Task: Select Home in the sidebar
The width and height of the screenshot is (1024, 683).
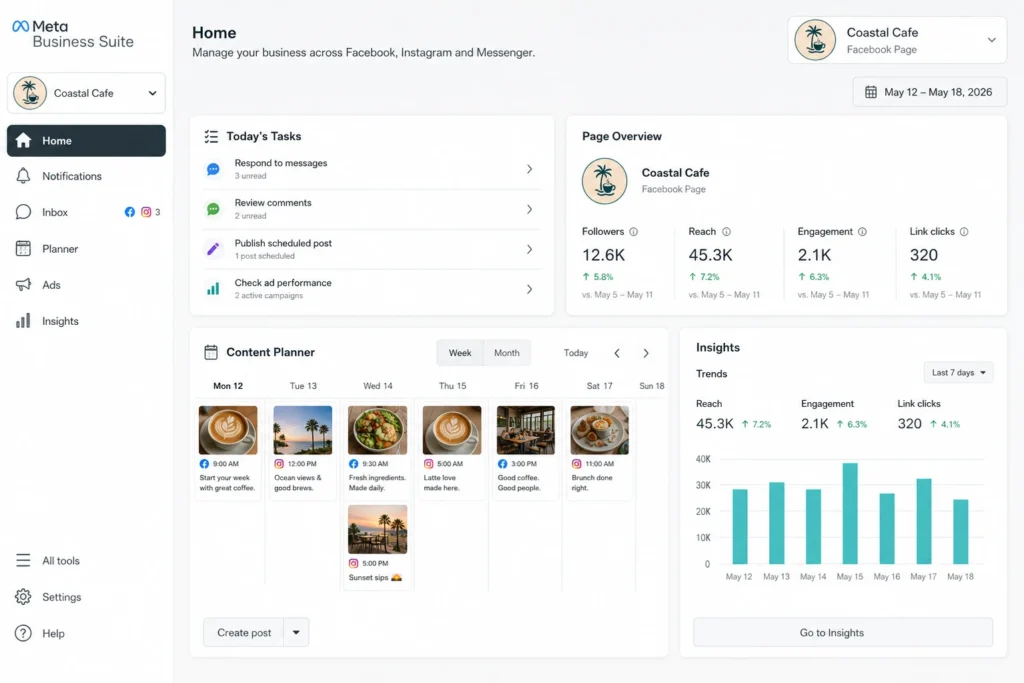Action: 86,140
